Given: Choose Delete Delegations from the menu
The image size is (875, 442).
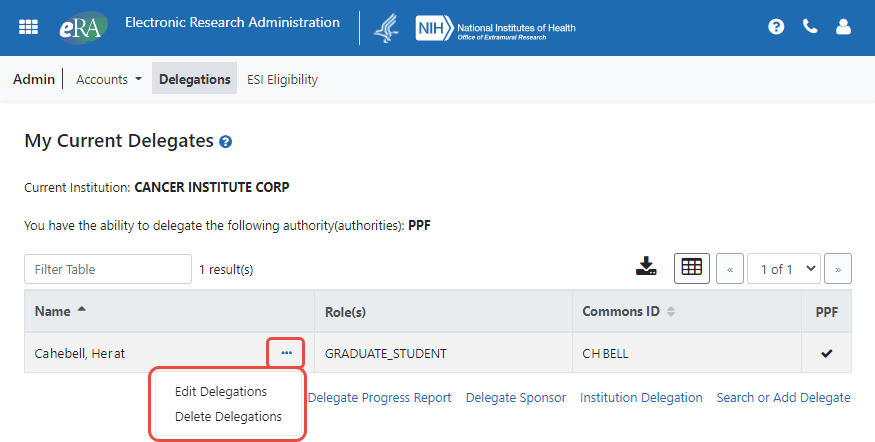Looking at the screenshot, I should tap(228, 416).
